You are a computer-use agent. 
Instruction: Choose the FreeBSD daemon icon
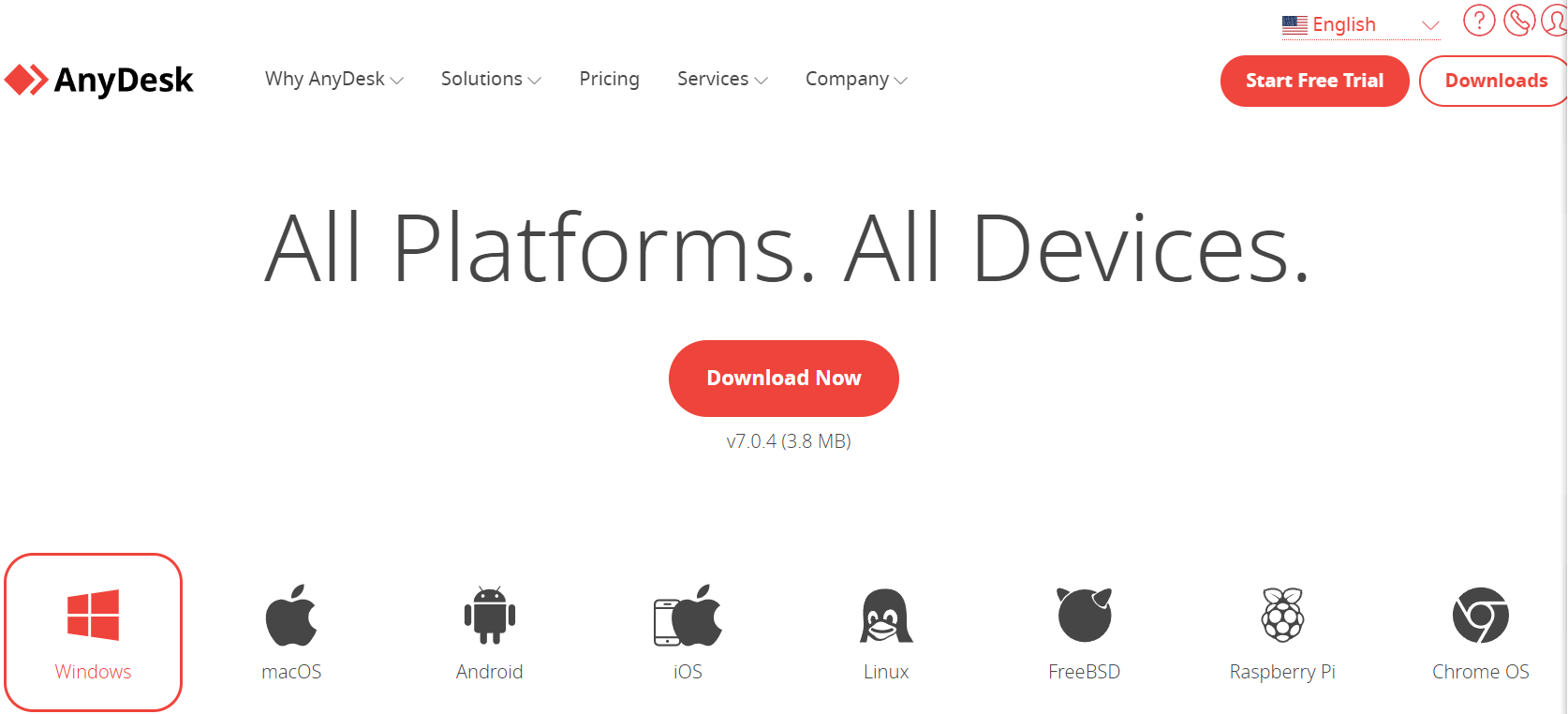(x=1085, y=615)
